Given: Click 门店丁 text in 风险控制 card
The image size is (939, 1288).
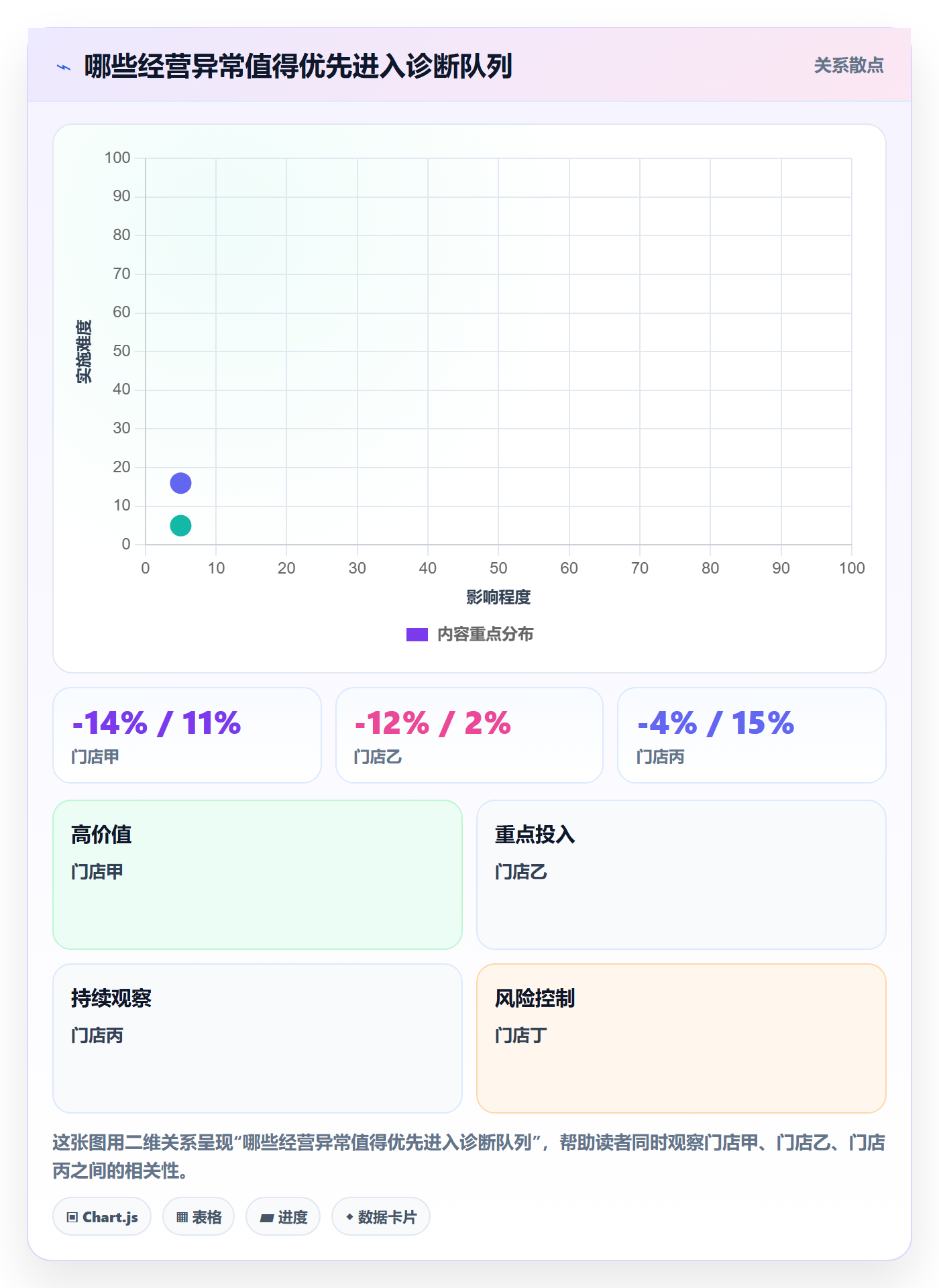Looking at the screenshot, I should [521, 1035].
